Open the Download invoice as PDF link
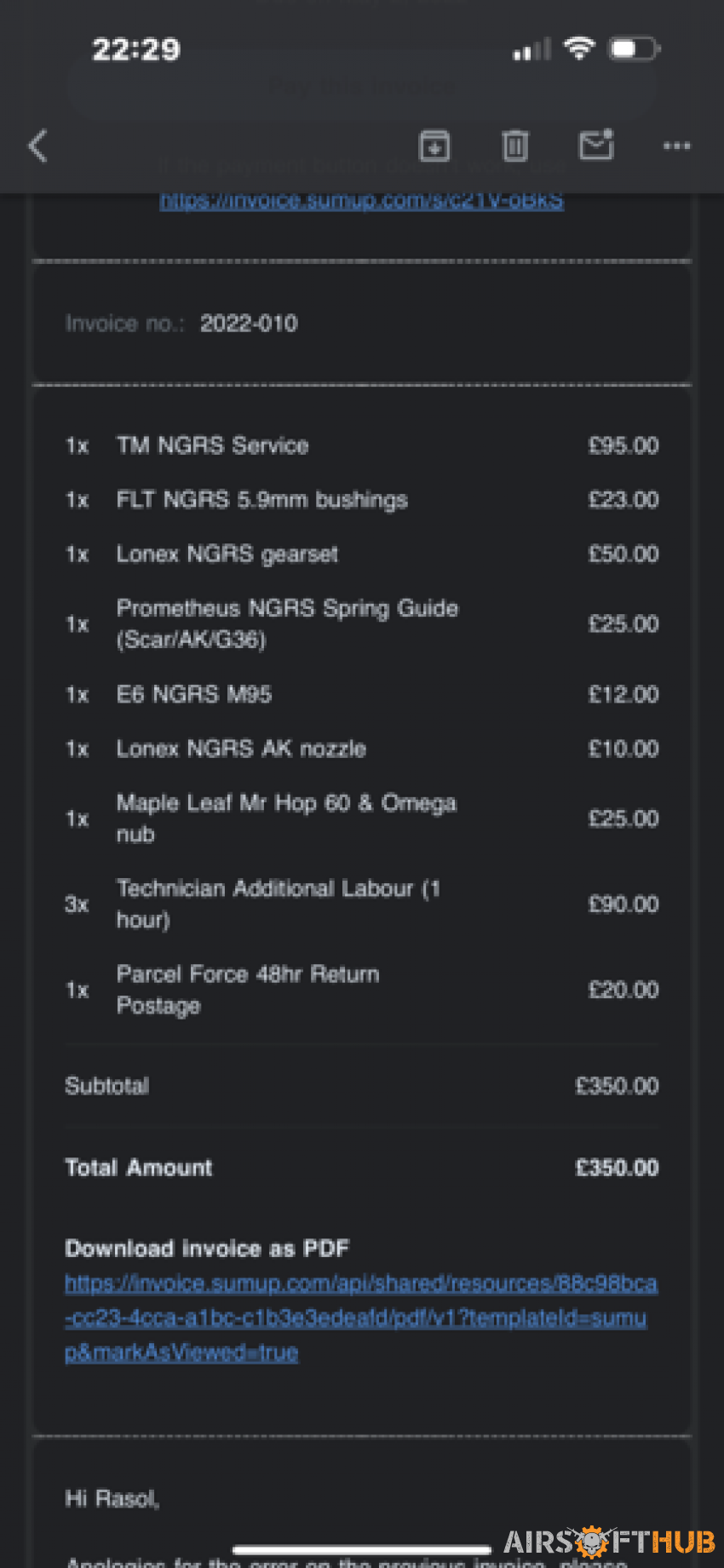The height and width of the screenshot is (1568, 724). click(x=361, y=1318)
